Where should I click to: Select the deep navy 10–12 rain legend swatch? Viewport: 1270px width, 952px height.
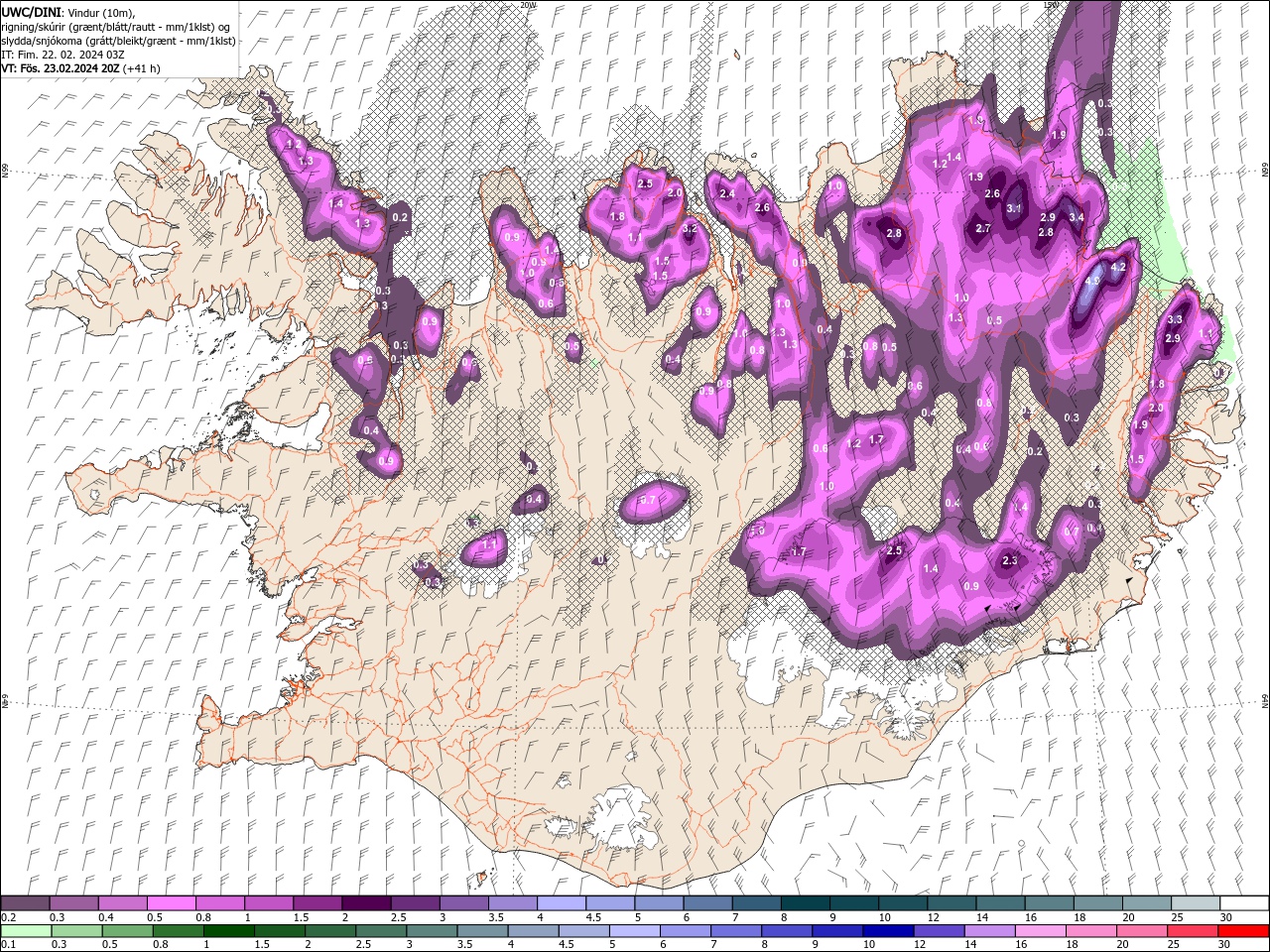(888, 931)
